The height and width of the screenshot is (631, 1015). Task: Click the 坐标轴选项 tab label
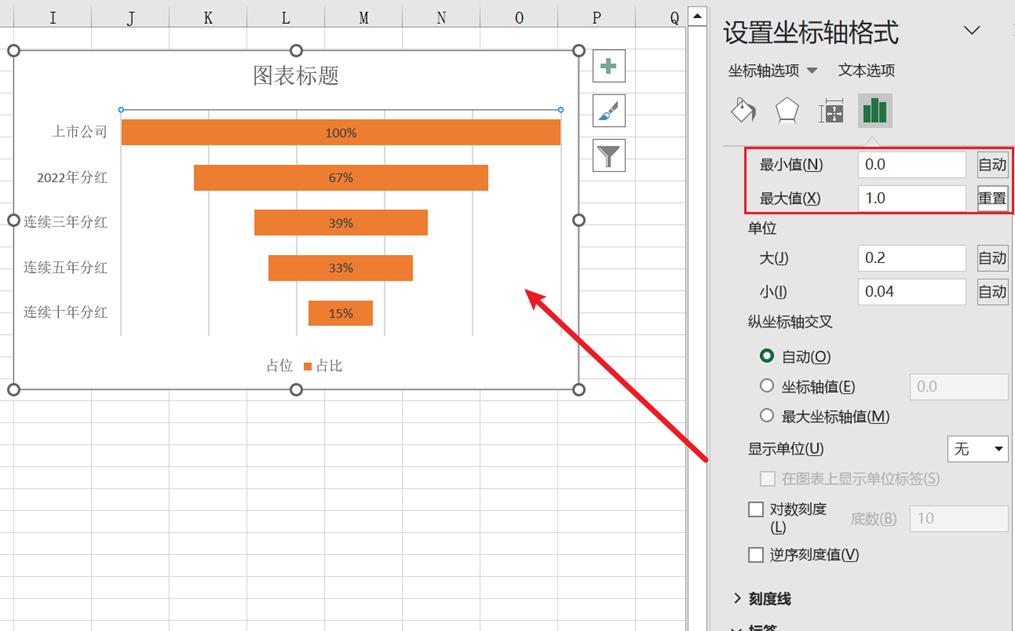tap(764, 70)
